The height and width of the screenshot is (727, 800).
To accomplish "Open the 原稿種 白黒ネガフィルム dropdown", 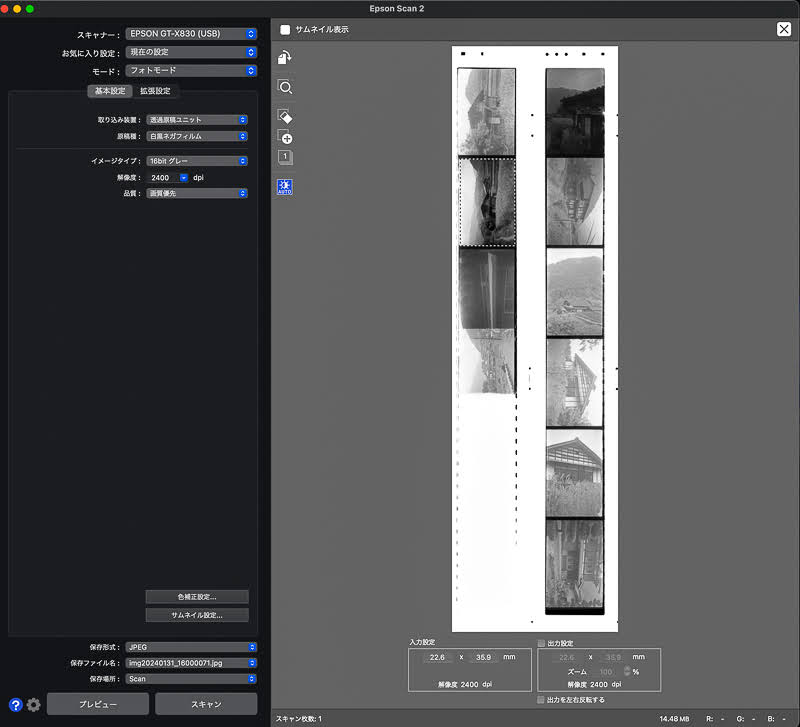I will [197, 136].
